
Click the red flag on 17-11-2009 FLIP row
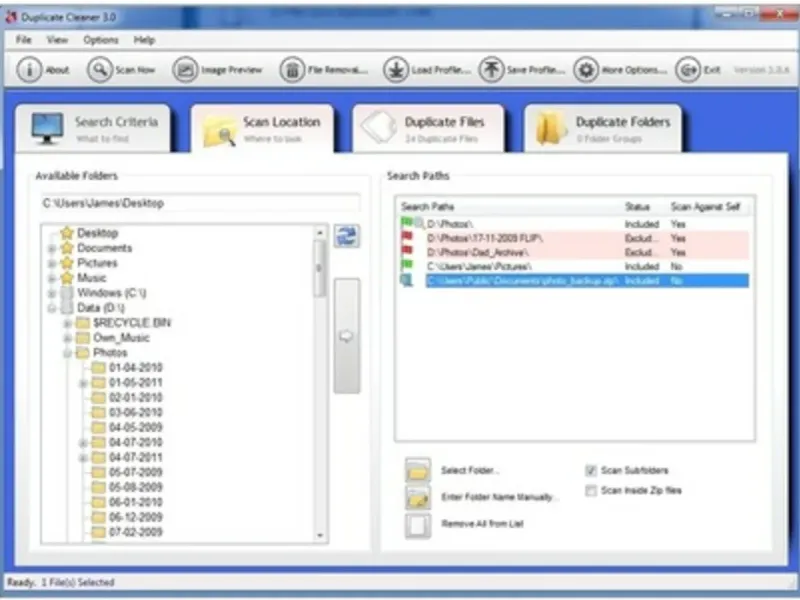tap(407, 237)
